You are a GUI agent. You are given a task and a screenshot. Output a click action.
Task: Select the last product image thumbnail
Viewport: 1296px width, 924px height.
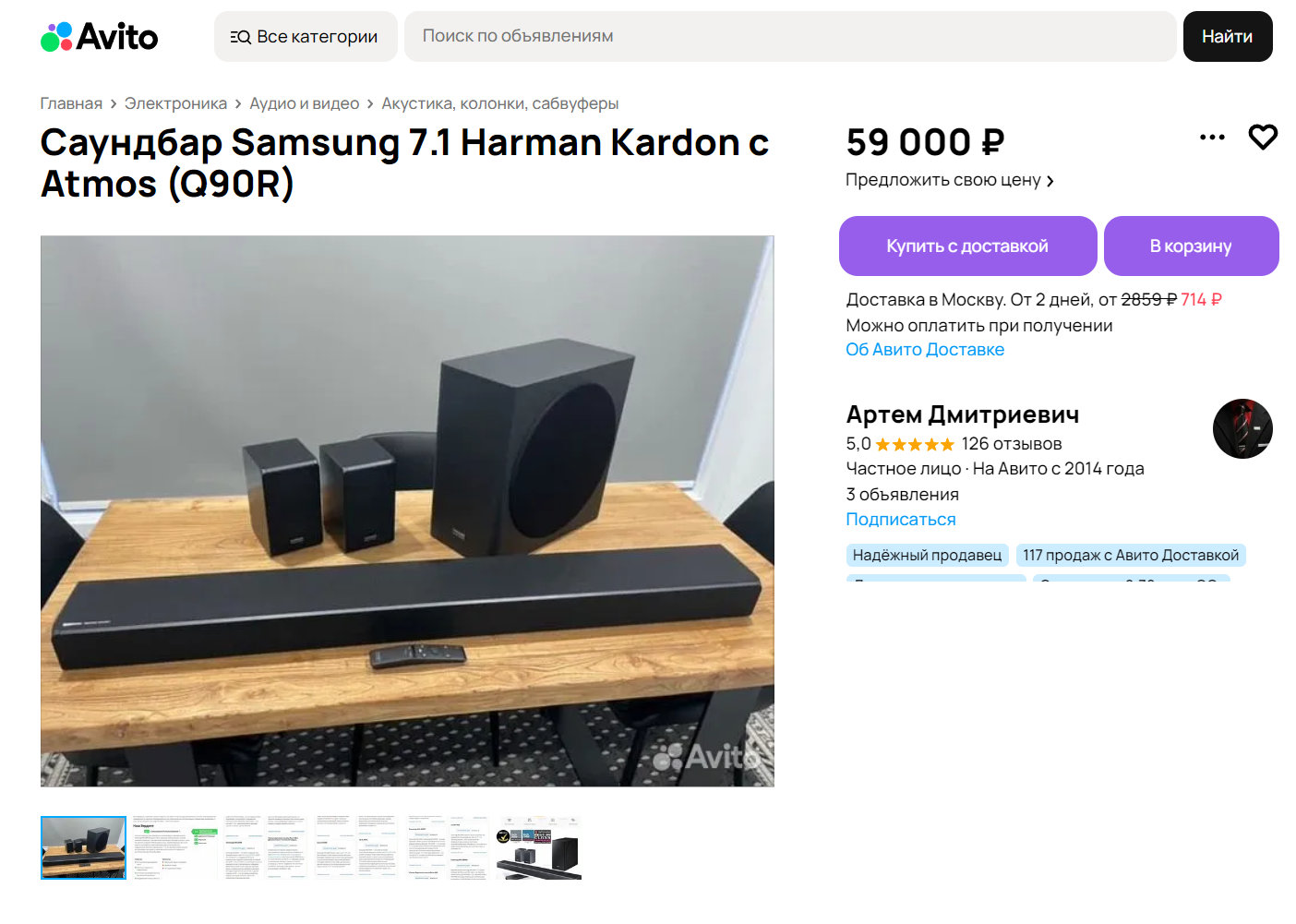[x=539, y=847]
